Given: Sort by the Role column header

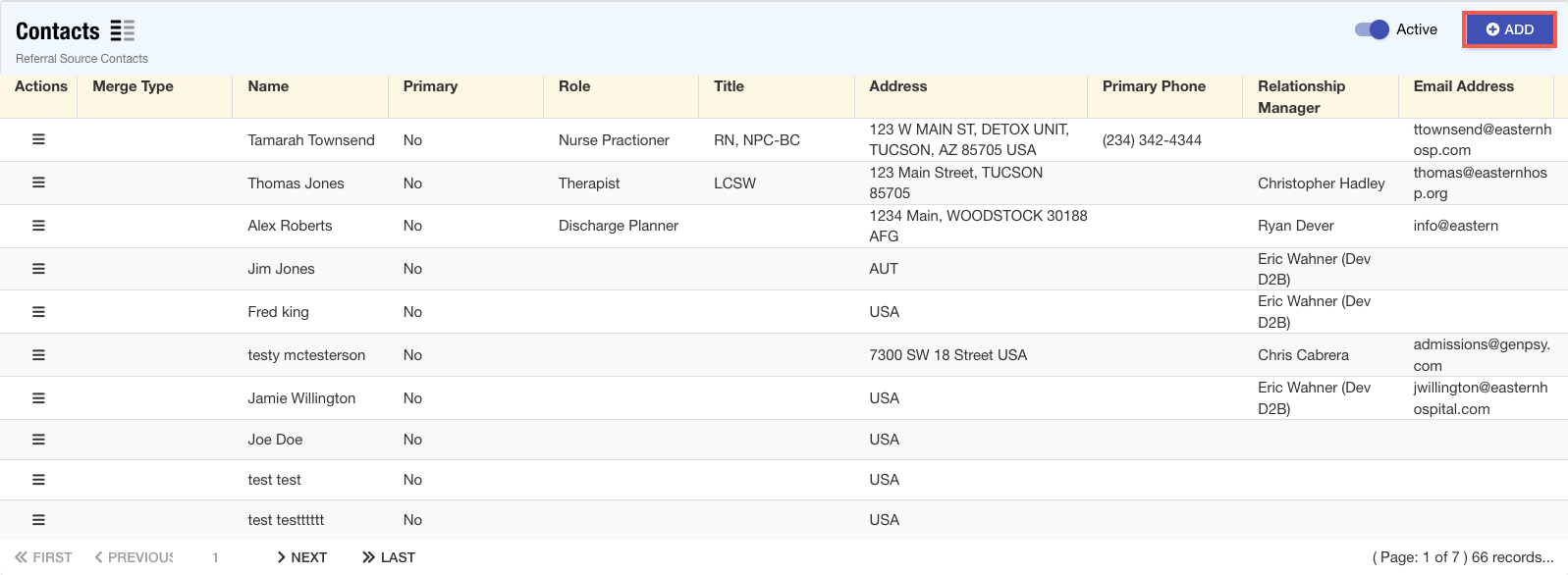Looking at the screenshot, I should [x=574, y=86].
